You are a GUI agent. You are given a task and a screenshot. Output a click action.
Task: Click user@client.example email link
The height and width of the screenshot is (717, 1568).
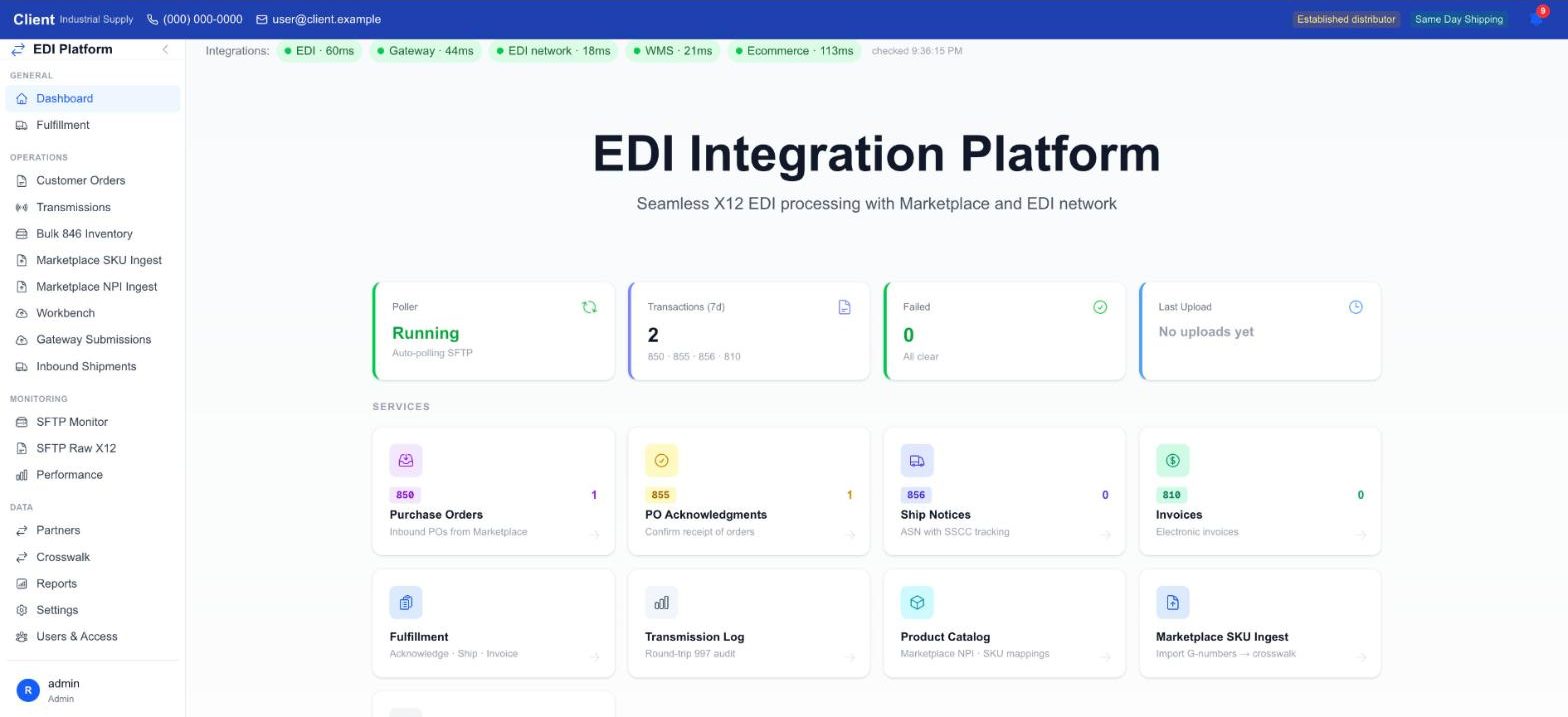(326, 19)
